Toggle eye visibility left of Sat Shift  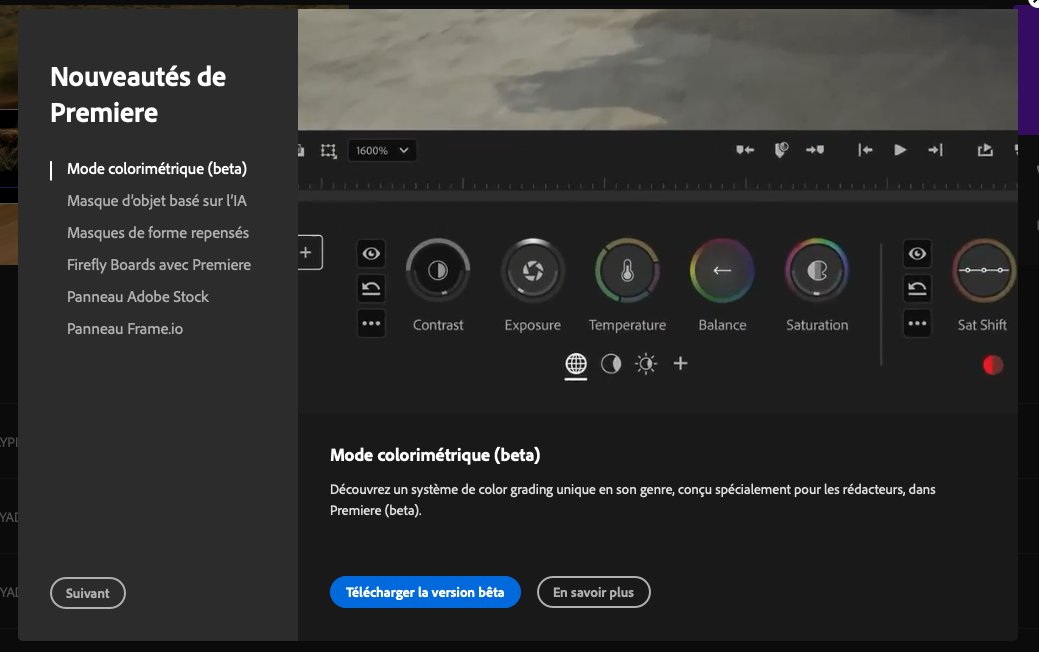click(x=917, y=254)
